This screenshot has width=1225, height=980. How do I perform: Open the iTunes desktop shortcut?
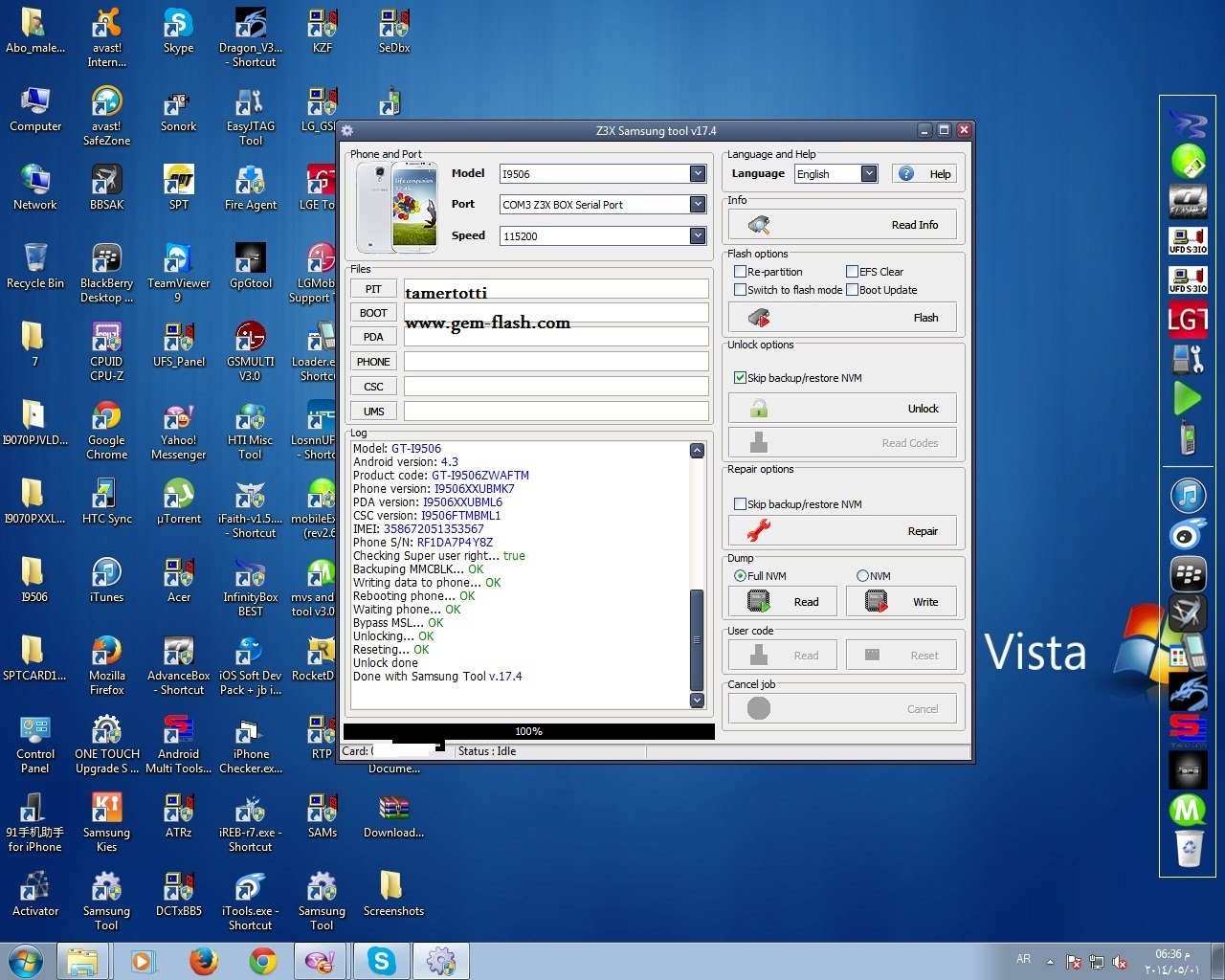106,580
